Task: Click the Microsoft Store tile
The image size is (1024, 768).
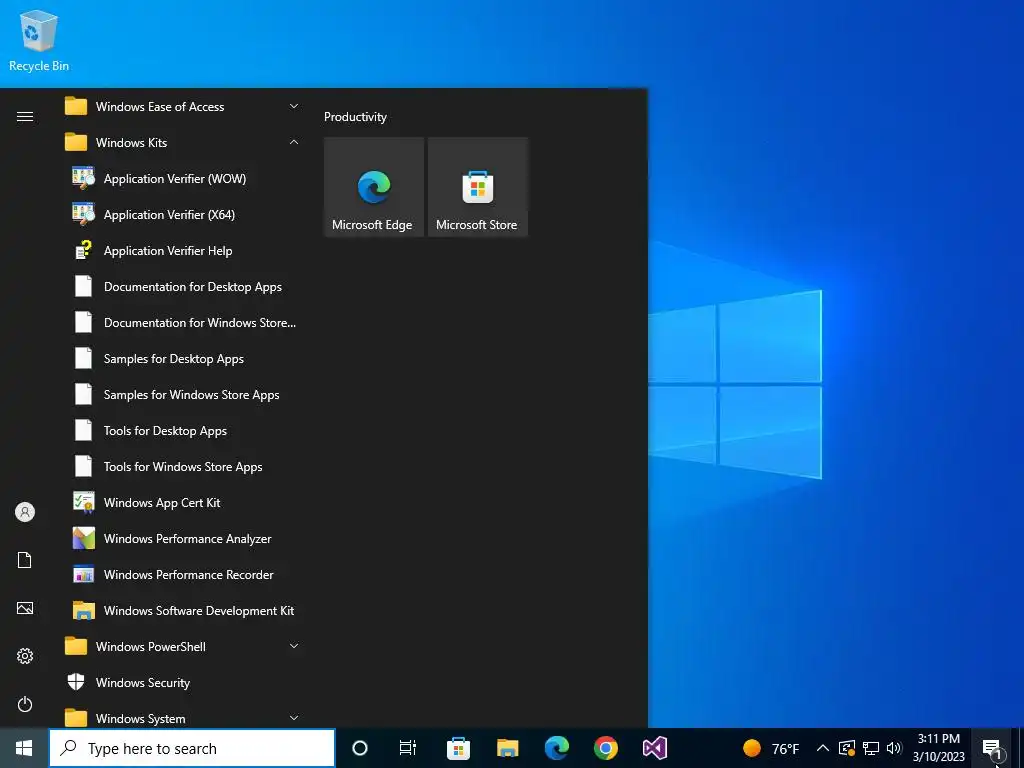Action: click(x=477, y=187)
